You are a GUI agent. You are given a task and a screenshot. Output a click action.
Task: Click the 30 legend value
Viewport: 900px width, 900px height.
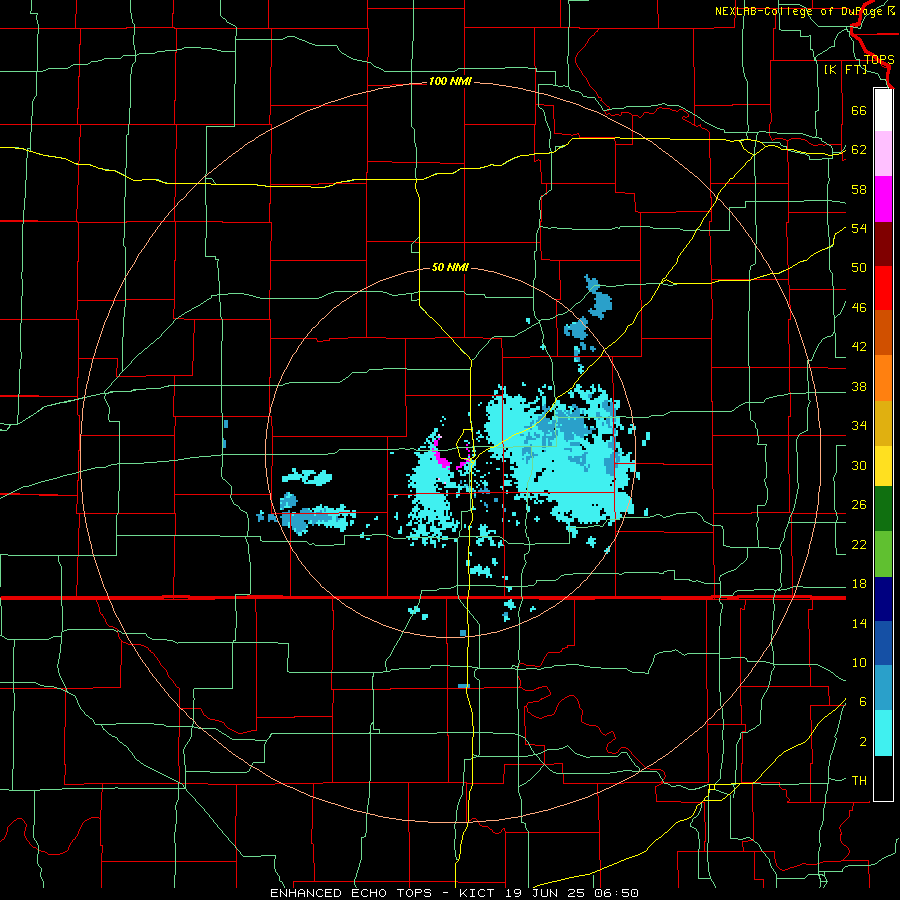click(x=859, y=465)
